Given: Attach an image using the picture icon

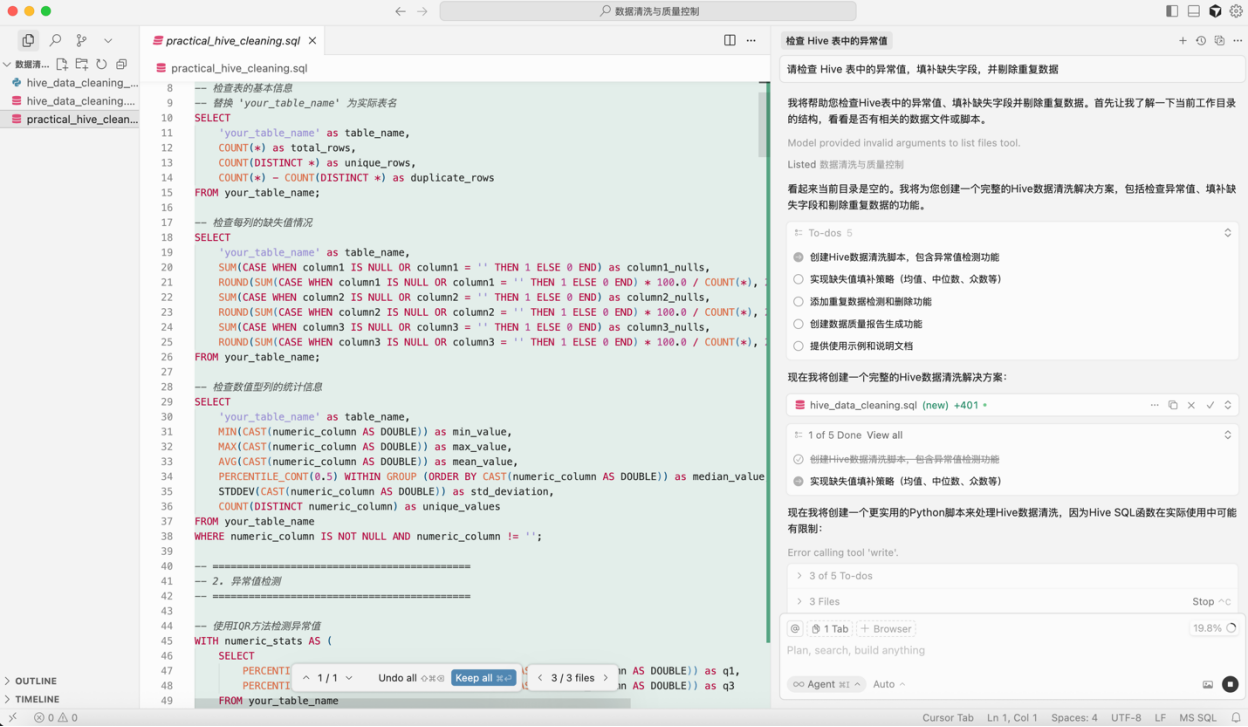Looking at the screenshot, I should point(1207,685).
